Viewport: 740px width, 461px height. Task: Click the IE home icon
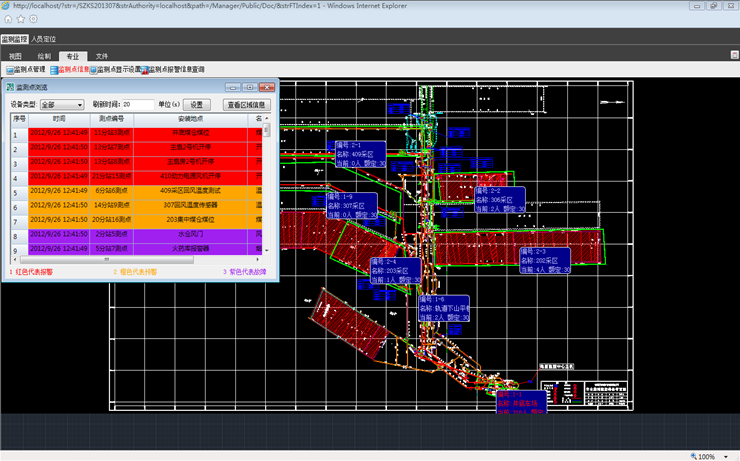click(9, 19)
